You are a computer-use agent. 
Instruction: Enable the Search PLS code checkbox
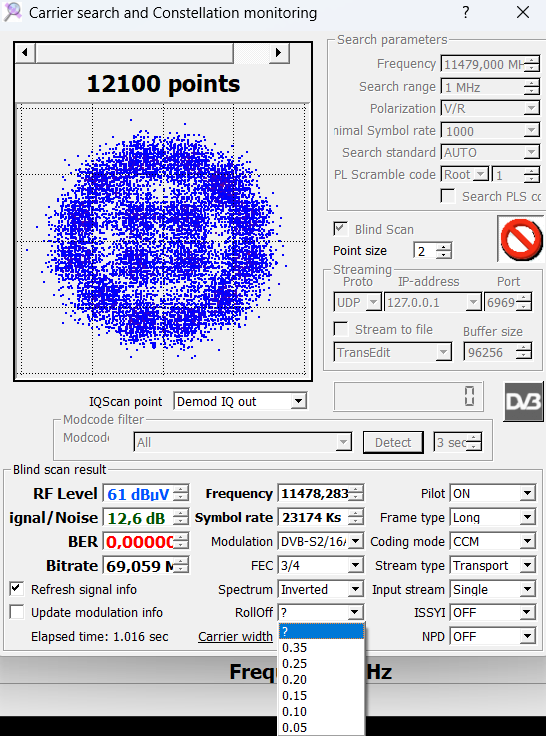tap(448, 196)
